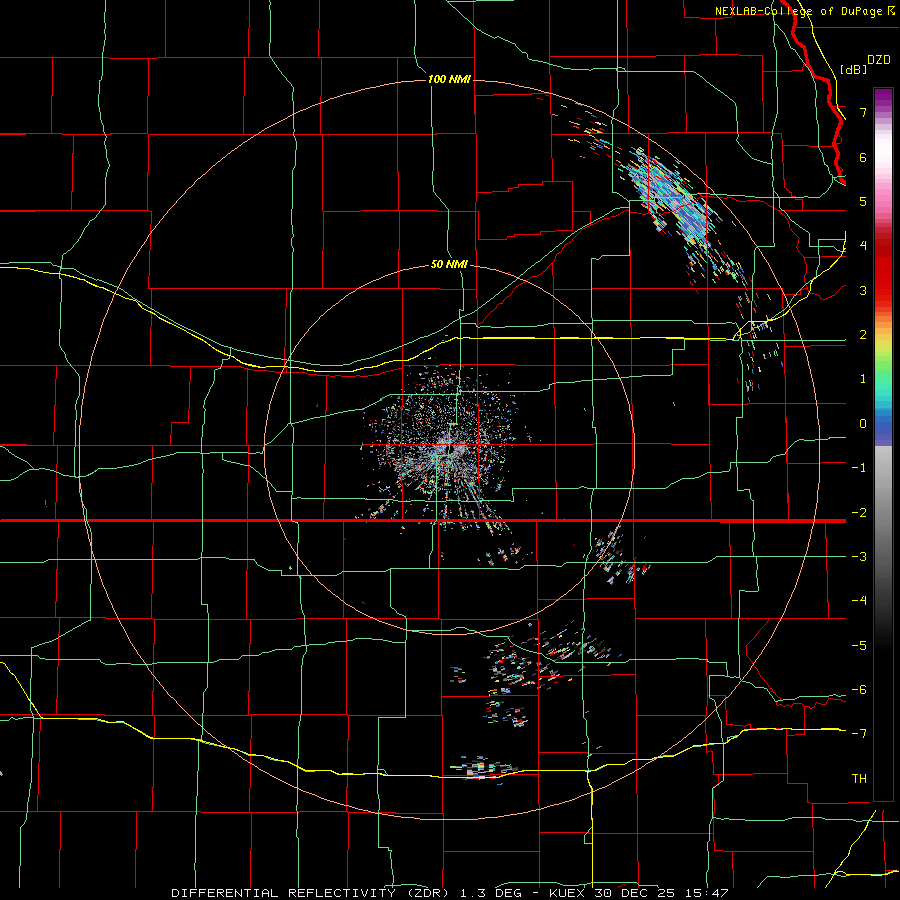Click the Differential Reflectivity (ZDR) product caption

click(450, 893)
